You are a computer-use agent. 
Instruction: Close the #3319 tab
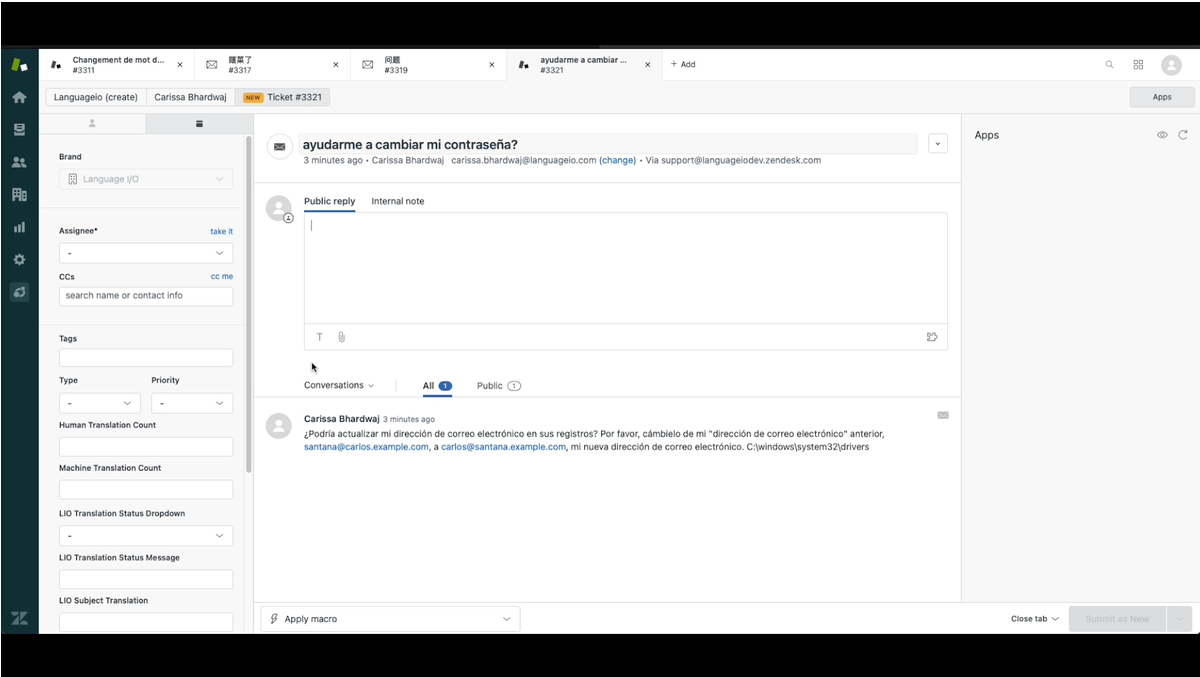point(492,64)
